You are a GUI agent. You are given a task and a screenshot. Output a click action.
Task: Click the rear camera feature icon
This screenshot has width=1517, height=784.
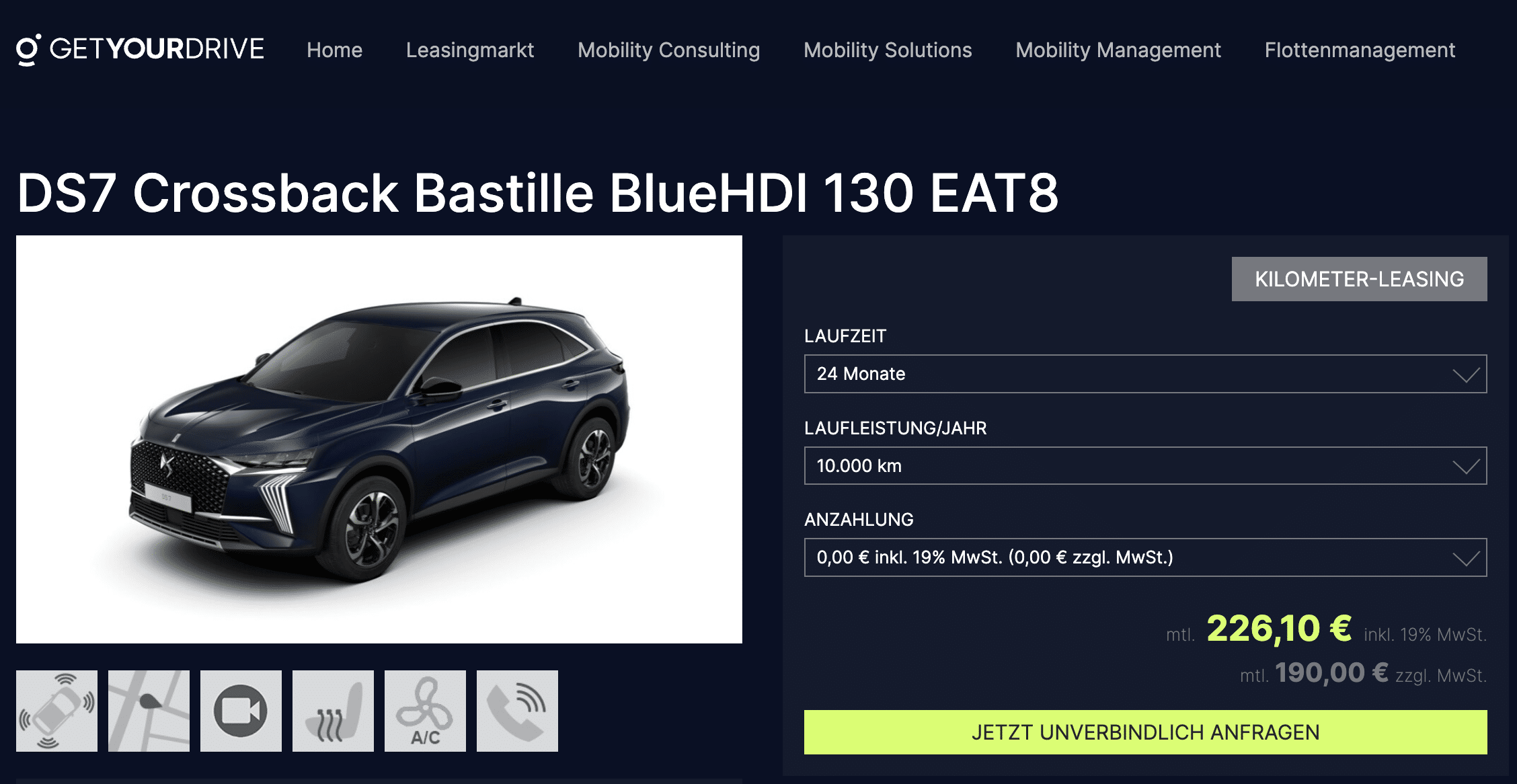tap(241, 711)
